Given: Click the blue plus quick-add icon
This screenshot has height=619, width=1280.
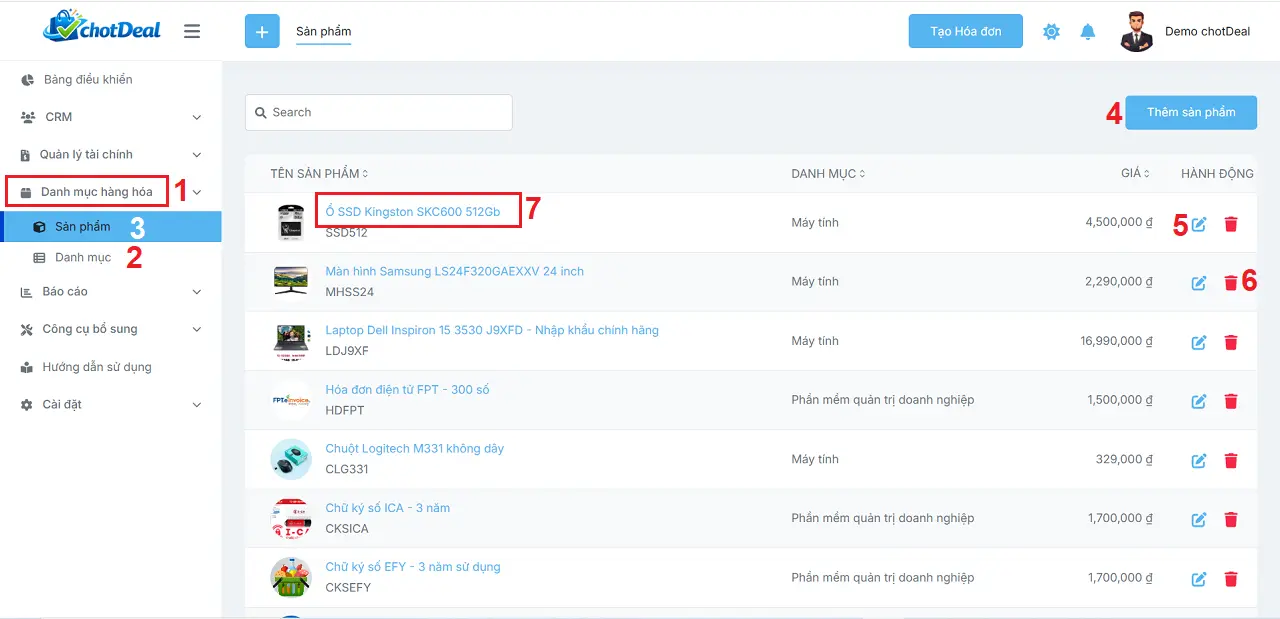Looking at the screenshot, I should tap(262, 32).
